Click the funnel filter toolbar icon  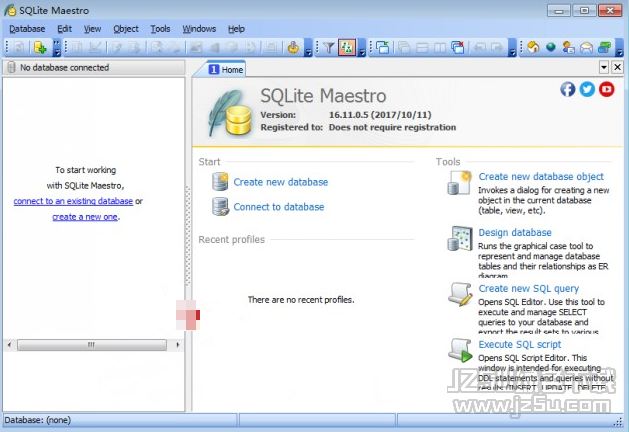(329, 48)
